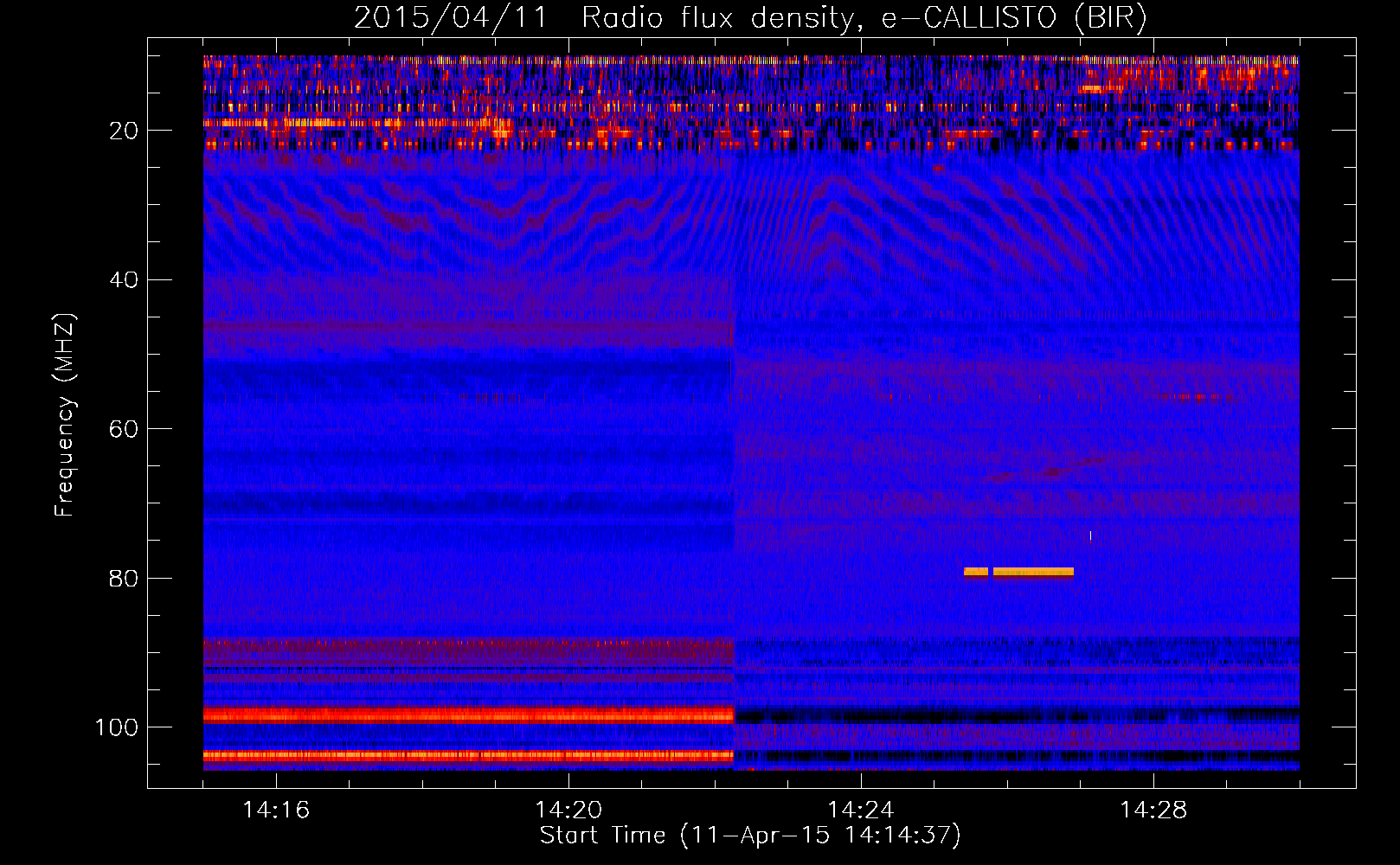The image size is (1400, 865).
Task: Click the bright yellow-red band near 104 MHz
Action: coord(468,755)
